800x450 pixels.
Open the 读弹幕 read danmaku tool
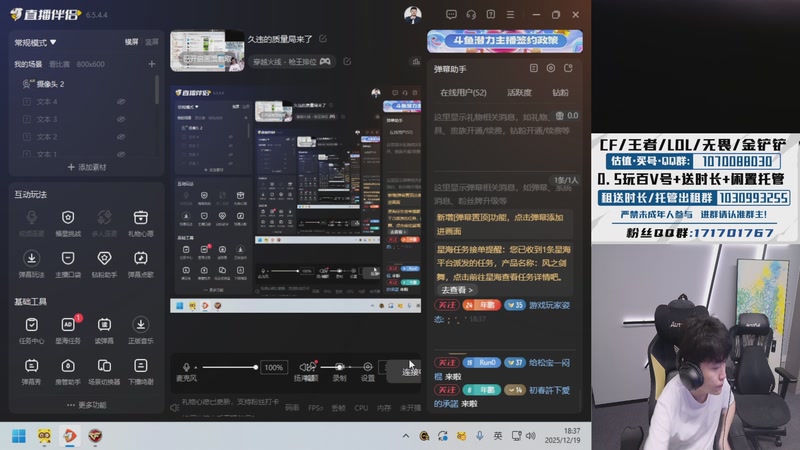pos(104,330)
